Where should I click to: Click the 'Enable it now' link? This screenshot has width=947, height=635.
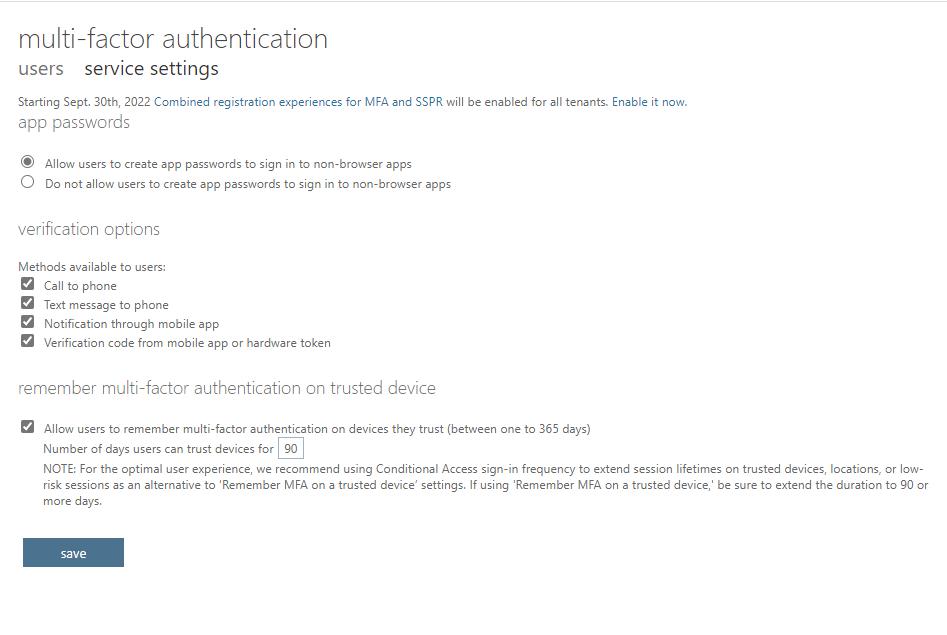click(649, 102)
